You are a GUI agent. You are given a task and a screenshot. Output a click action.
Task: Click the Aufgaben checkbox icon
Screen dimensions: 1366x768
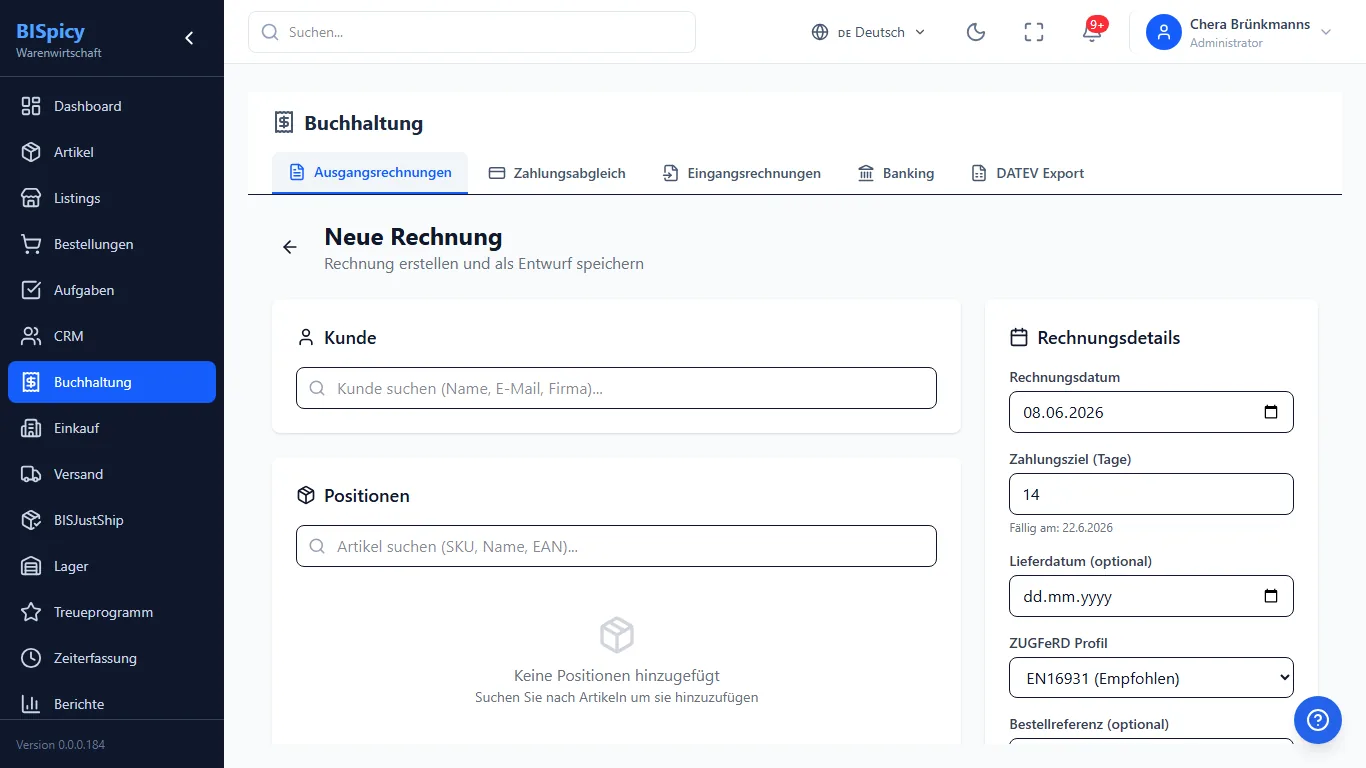coord(31,290)
